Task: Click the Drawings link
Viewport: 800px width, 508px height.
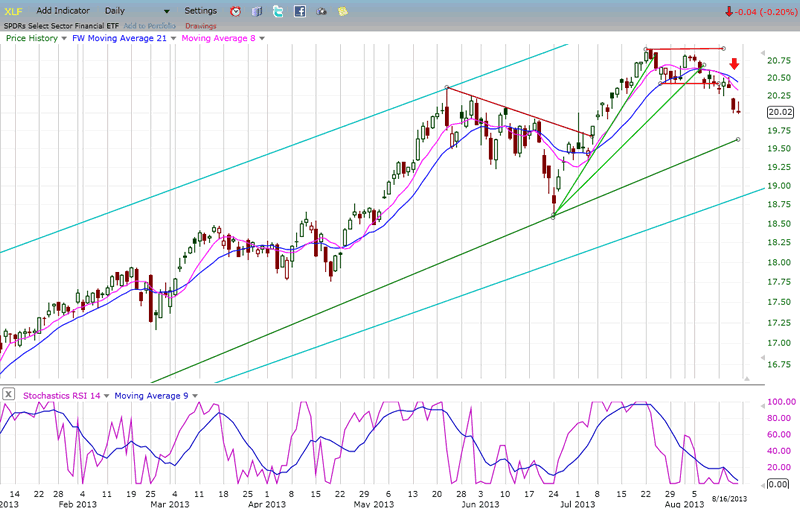Action: [200, 24]
